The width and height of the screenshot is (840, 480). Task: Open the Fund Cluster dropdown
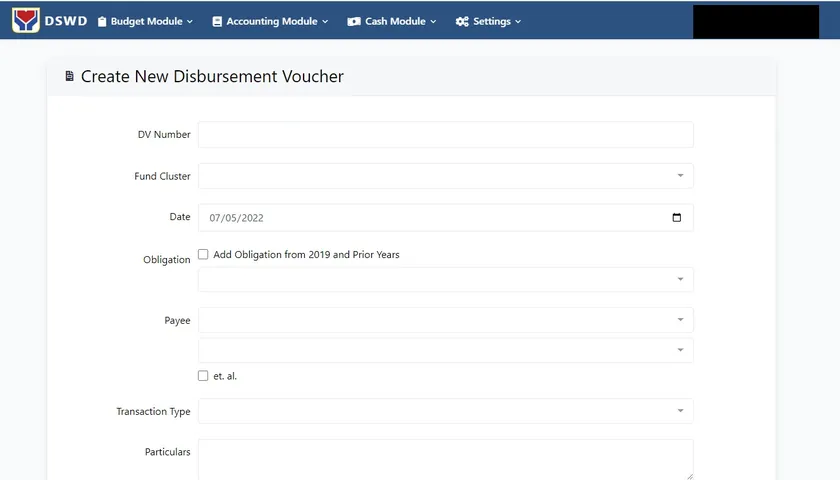coord(446,176)
